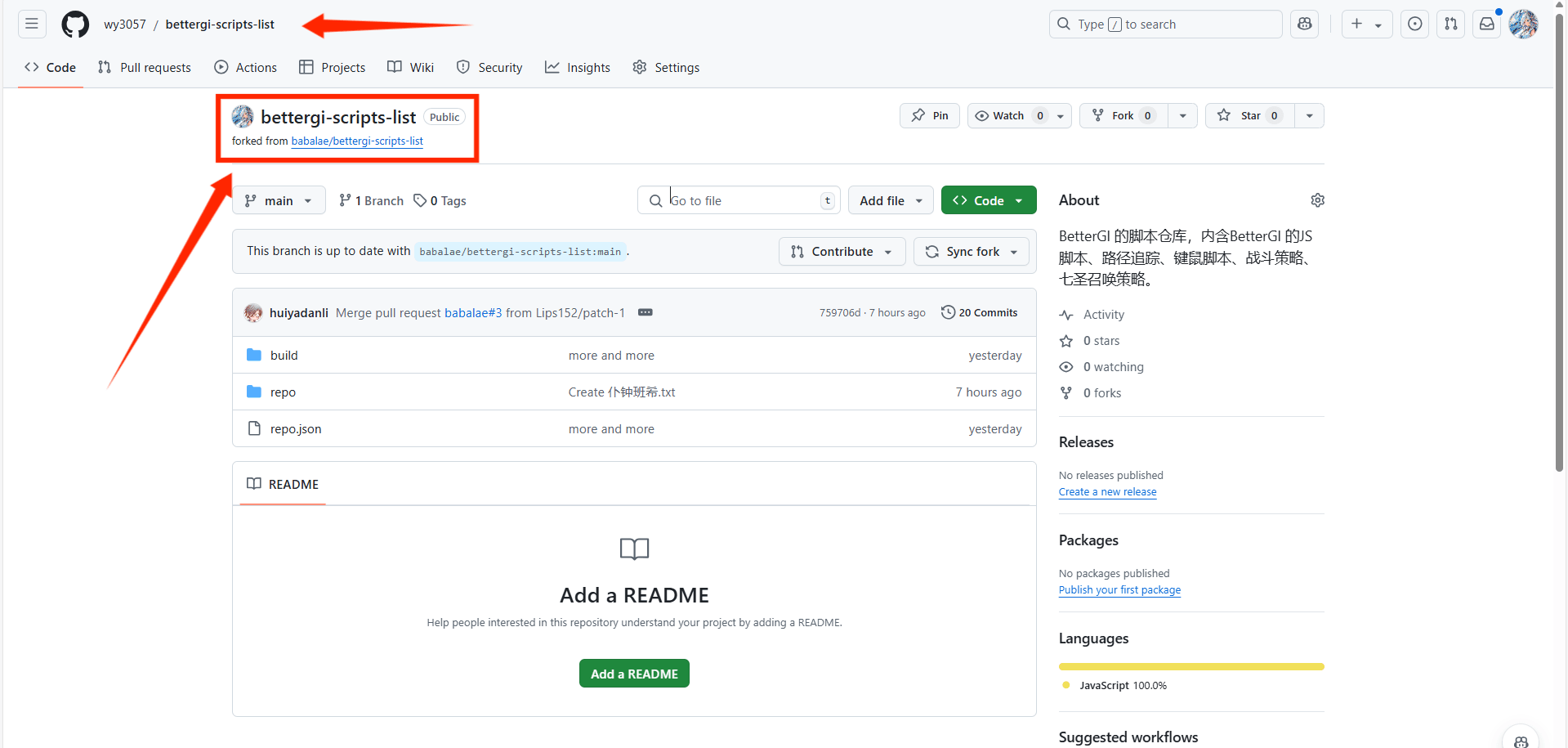Open the main branch dropdown

coord(279,200)
